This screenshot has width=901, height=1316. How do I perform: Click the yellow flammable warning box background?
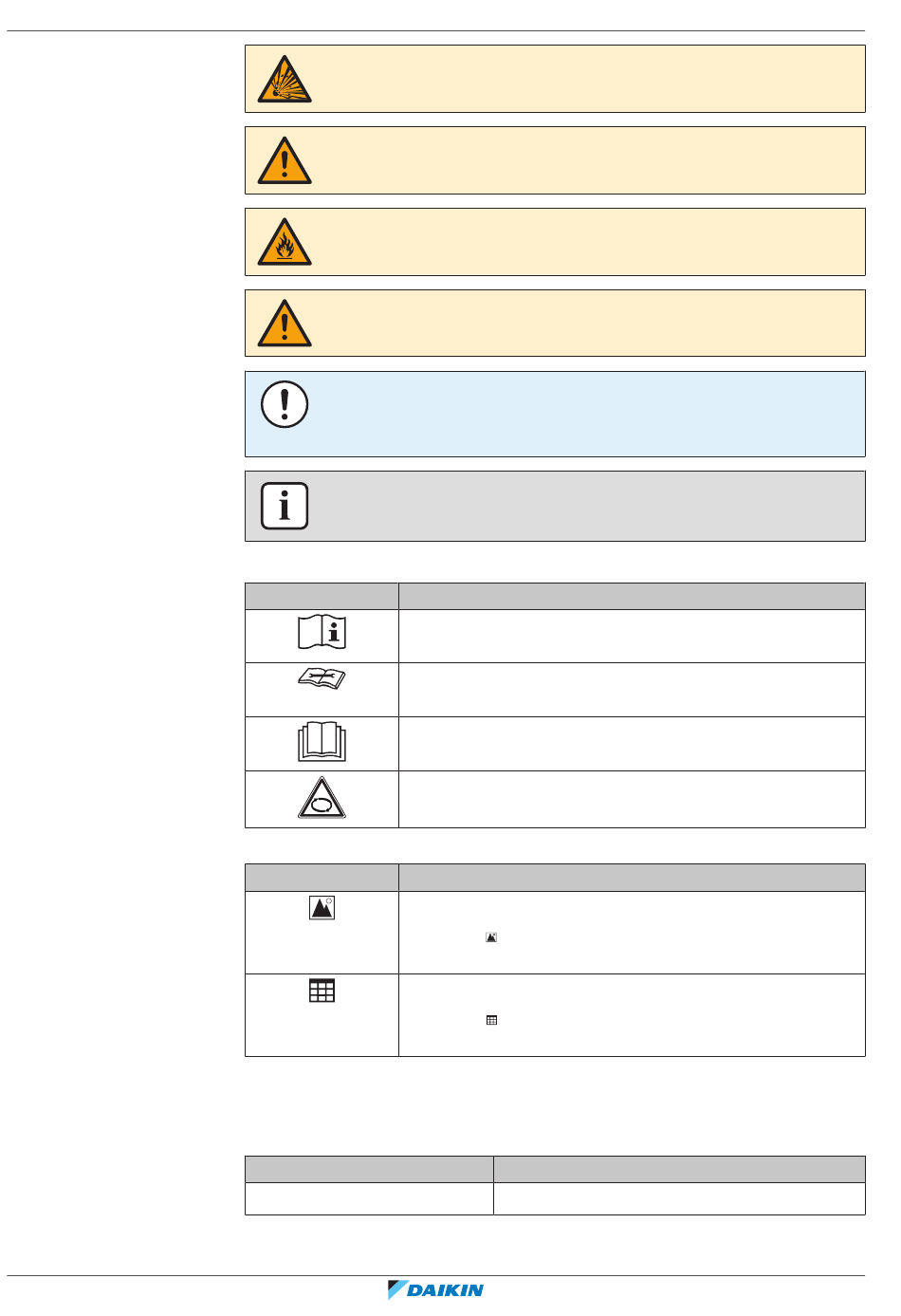(555, 242)
